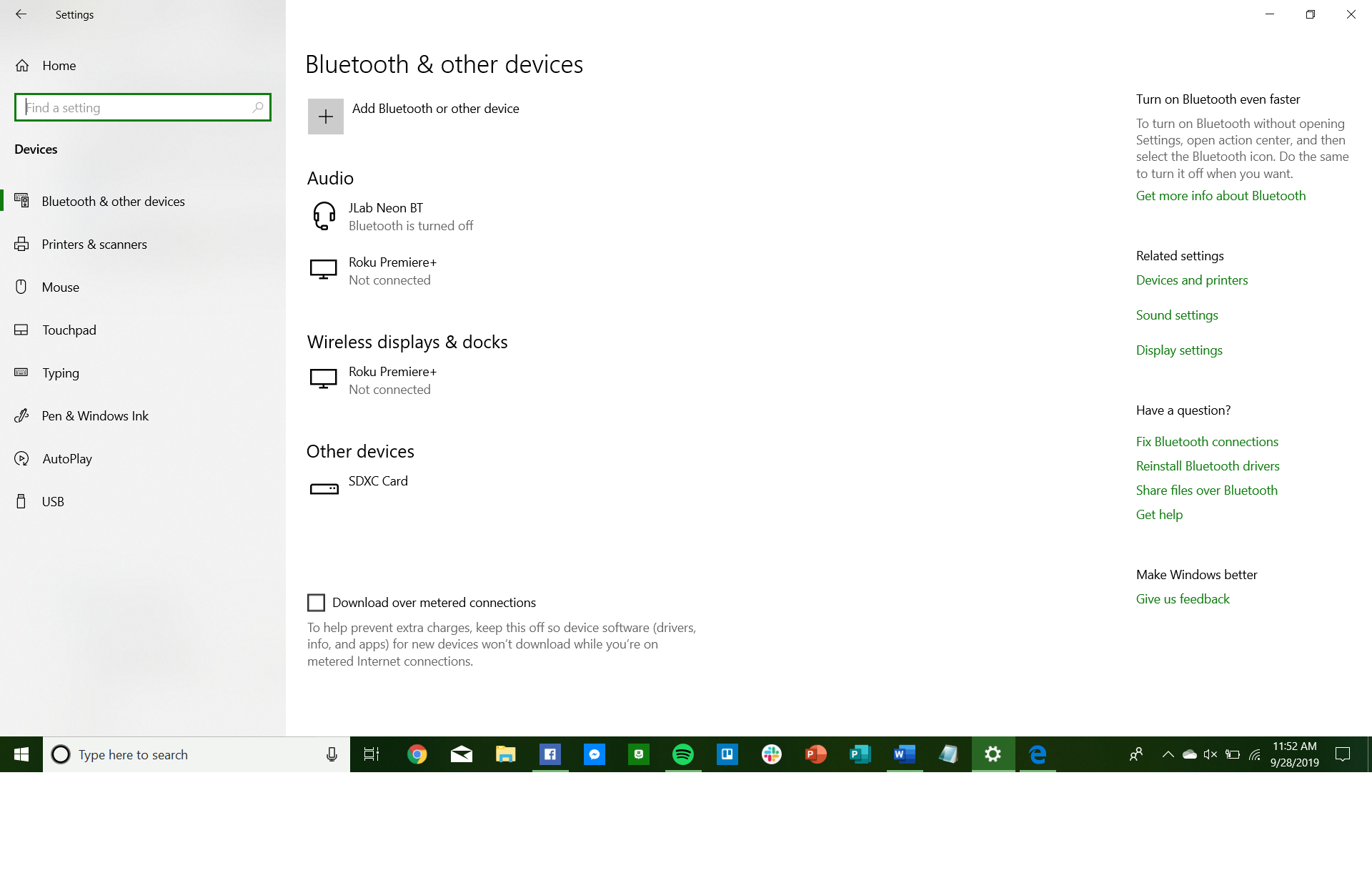
Task: Open Sound settings link
Action: click(1177, 315)
